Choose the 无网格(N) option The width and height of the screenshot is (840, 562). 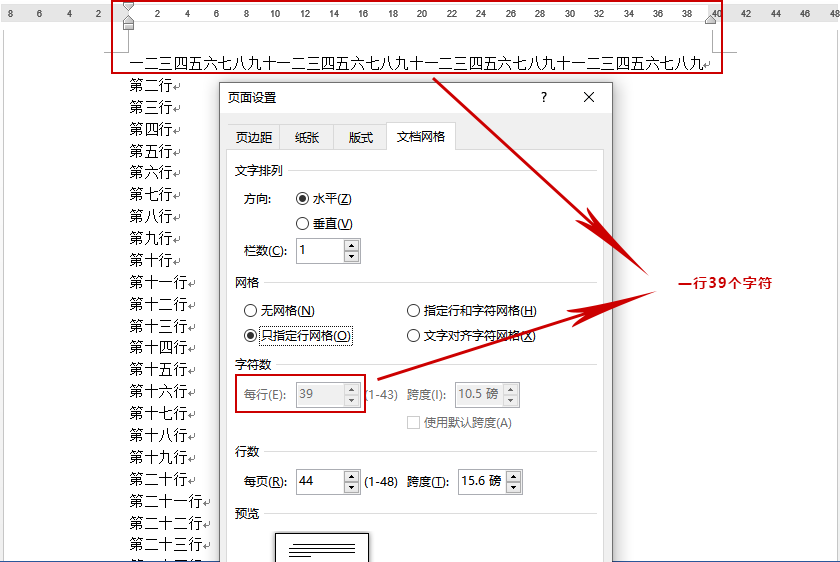click(x=279, y=311)
